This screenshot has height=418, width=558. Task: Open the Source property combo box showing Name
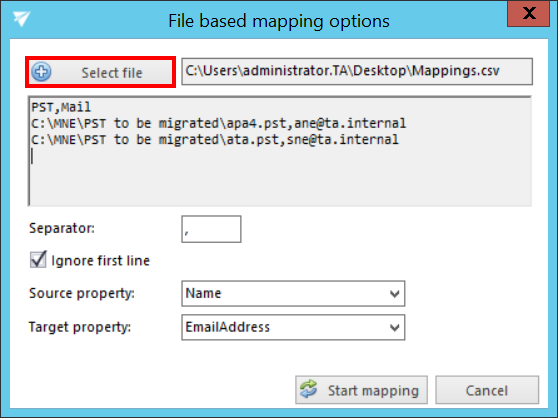[x=293, y=293]
